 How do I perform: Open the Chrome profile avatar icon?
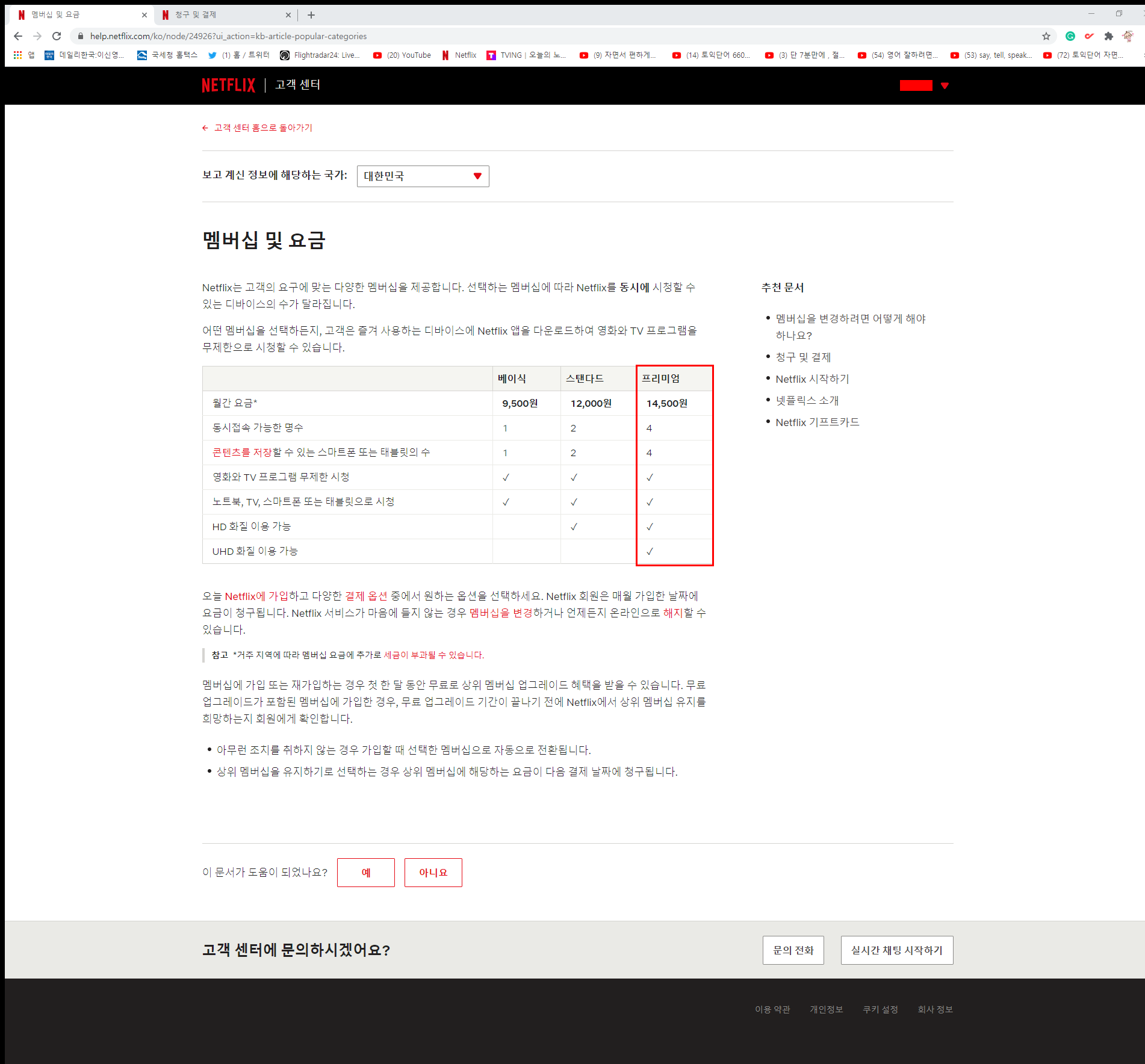coord(1128,36)
